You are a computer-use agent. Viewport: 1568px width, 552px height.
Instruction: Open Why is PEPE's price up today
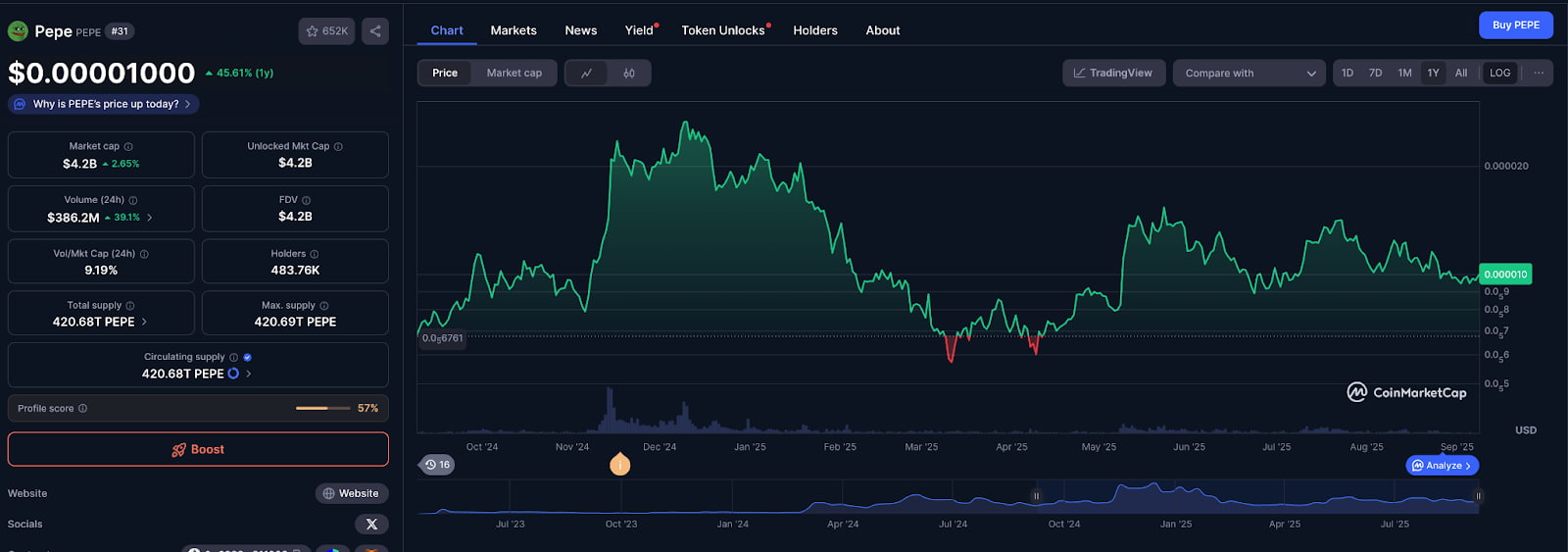tap(104, 104)
